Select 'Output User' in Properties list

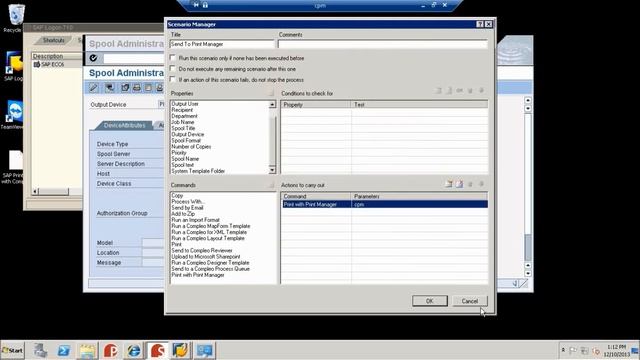[x=185, y=104]
